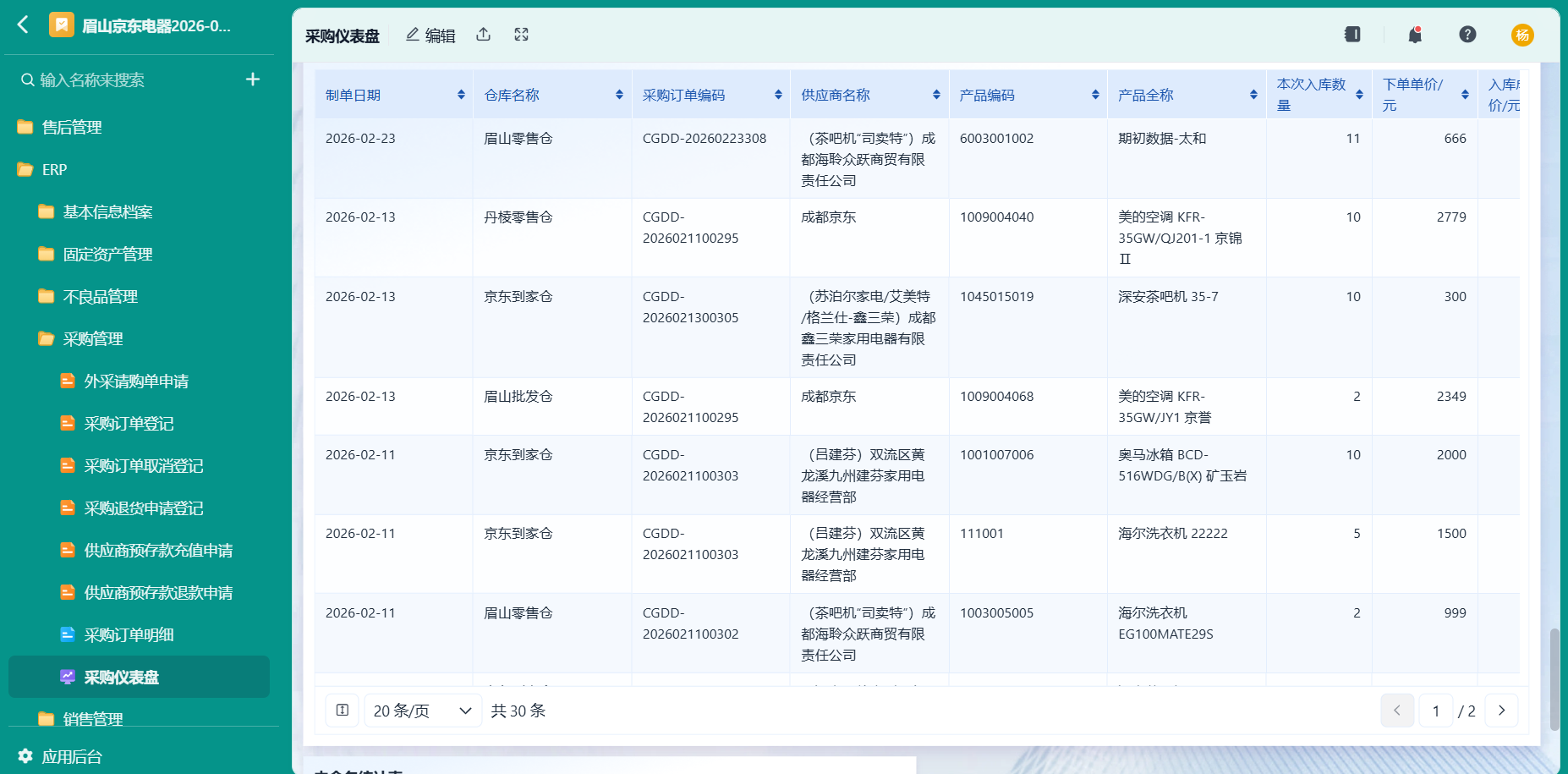
Task: Open notifications bell icon
Action: click(1415, 35)
